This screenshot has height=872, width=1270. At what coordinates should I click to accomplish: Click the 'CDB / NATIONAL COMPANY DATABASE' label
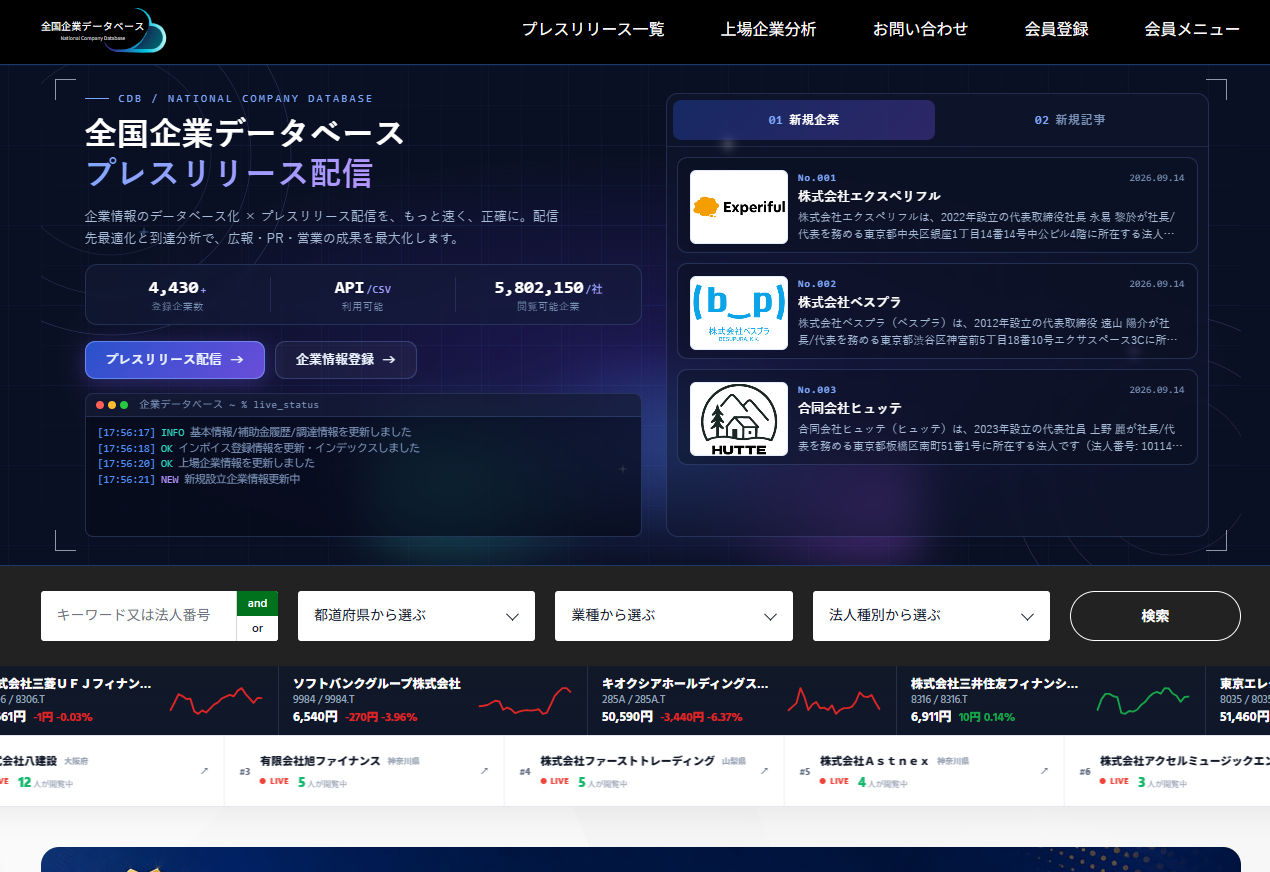point(245,99)
